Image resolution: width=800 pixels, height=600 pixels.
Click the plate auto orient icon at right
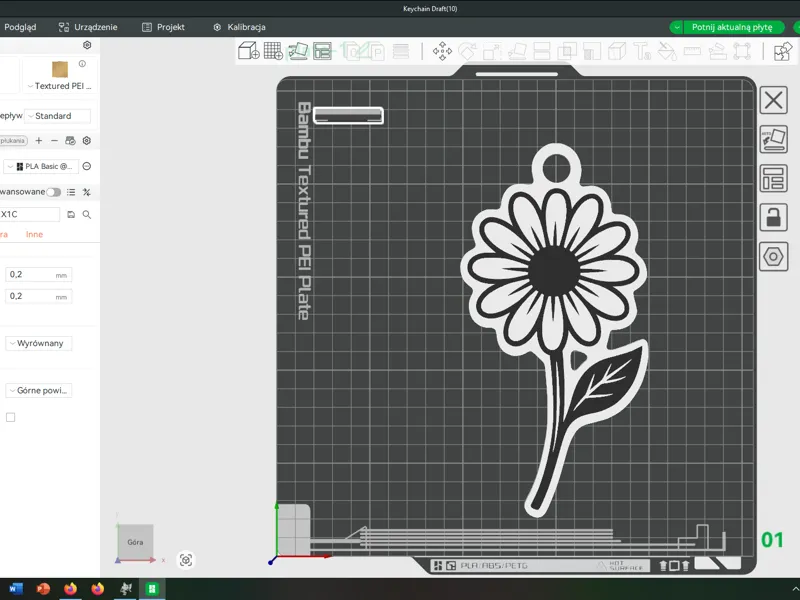coord(773,139)
